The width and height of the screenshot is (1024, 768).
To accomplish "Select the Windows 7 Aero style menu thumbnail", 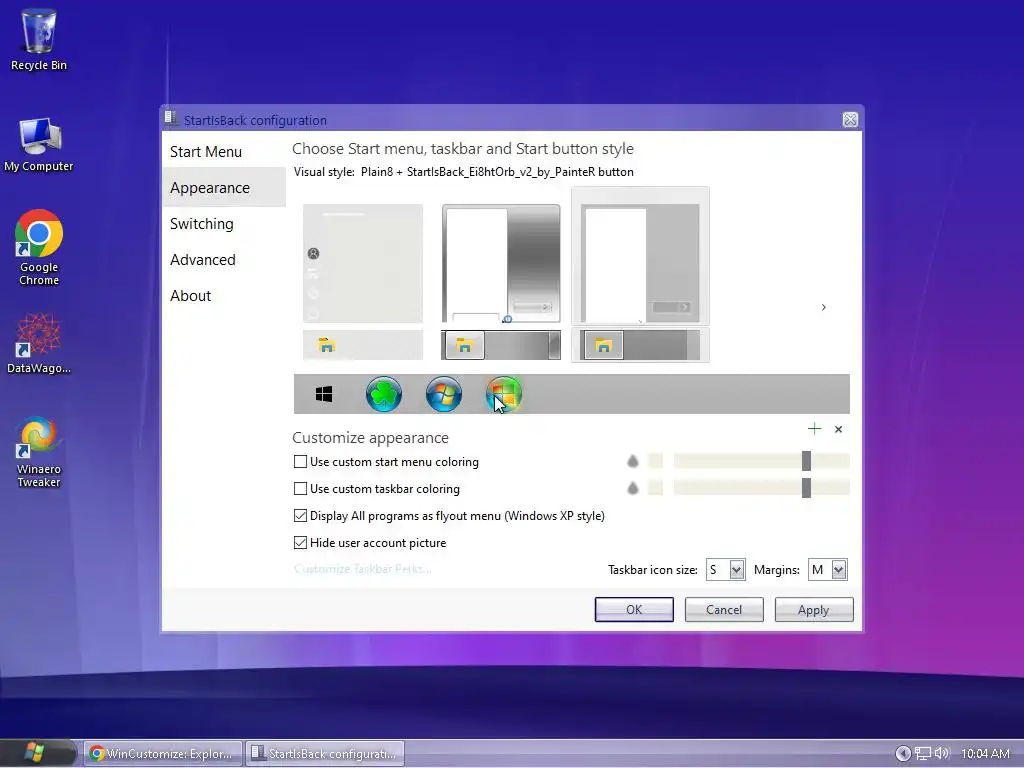I will 501,263.
